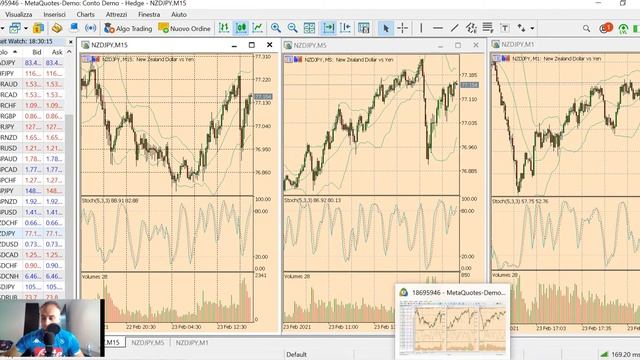The height and width of the screenshot is (360, 640).
Task: Click the M15 chart's Stoch(5,3,3) indicator label
Action: (110, 201)
